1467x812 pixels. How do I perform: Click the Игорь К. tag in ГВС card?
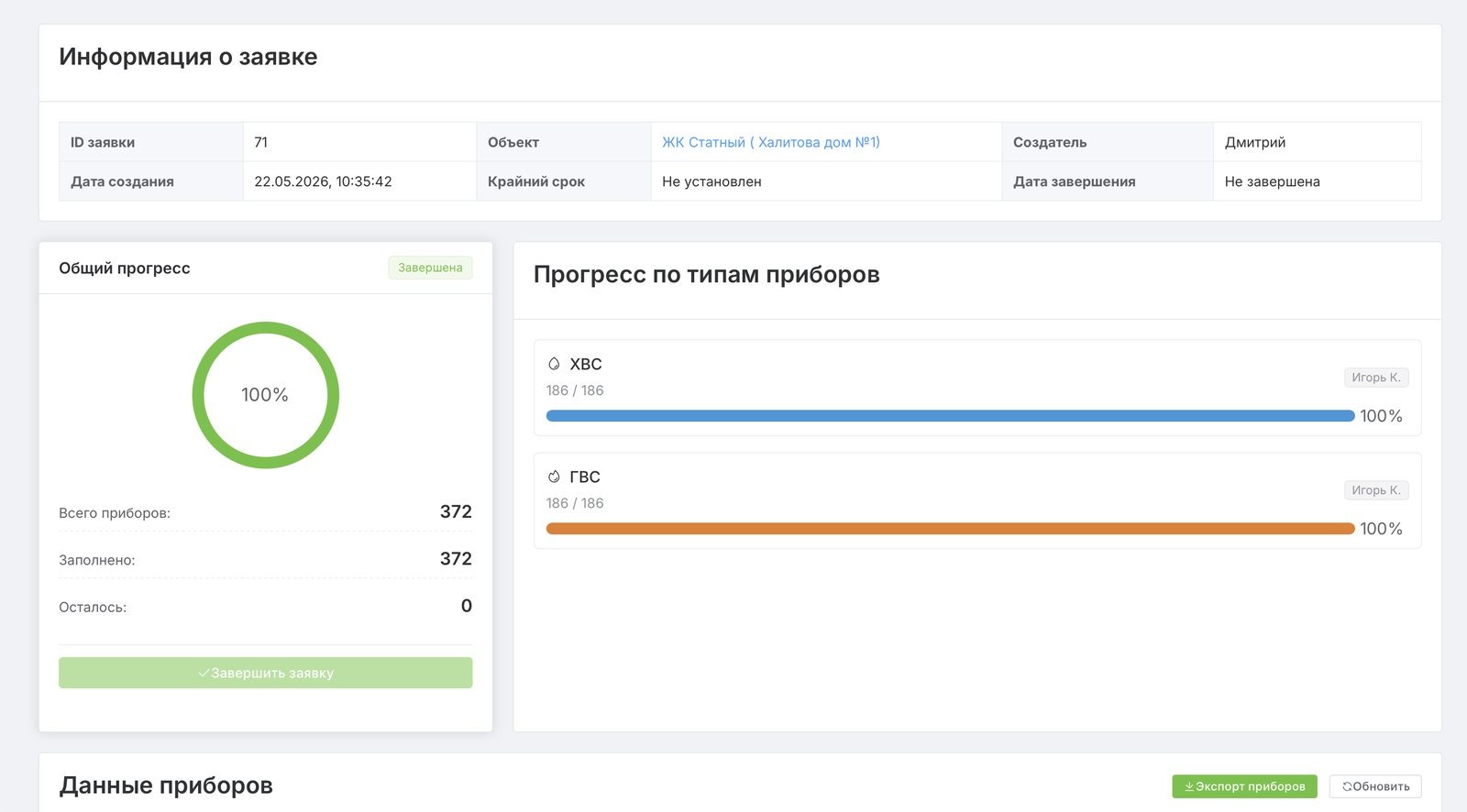pyautogui.click(x=1376, y=490)
